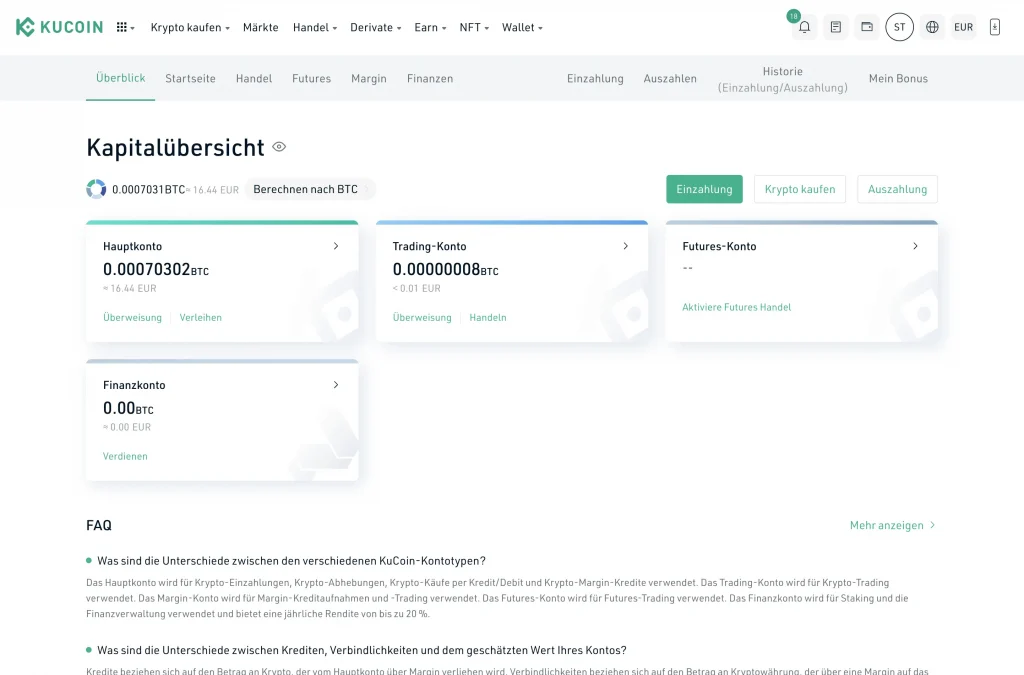This screenshot has width=1024, height=675.
Task: Open the apps grid menu icon
Action: coord(125,27)
